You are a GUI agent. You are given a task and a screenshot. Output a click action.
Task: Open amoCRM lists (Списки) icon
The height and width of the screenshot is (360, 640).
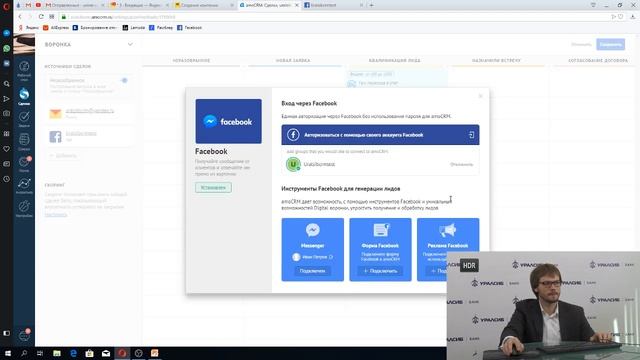coord(24,140)
